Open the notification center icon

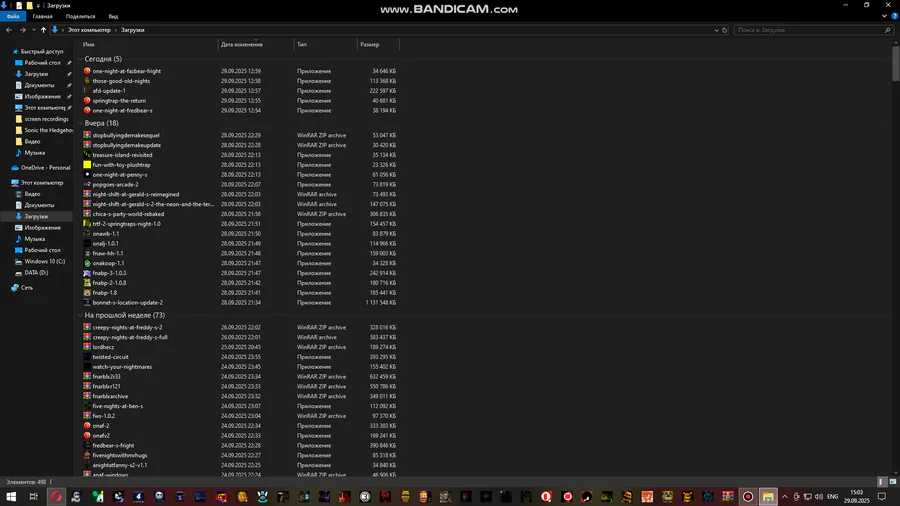(x=882, y=497)
